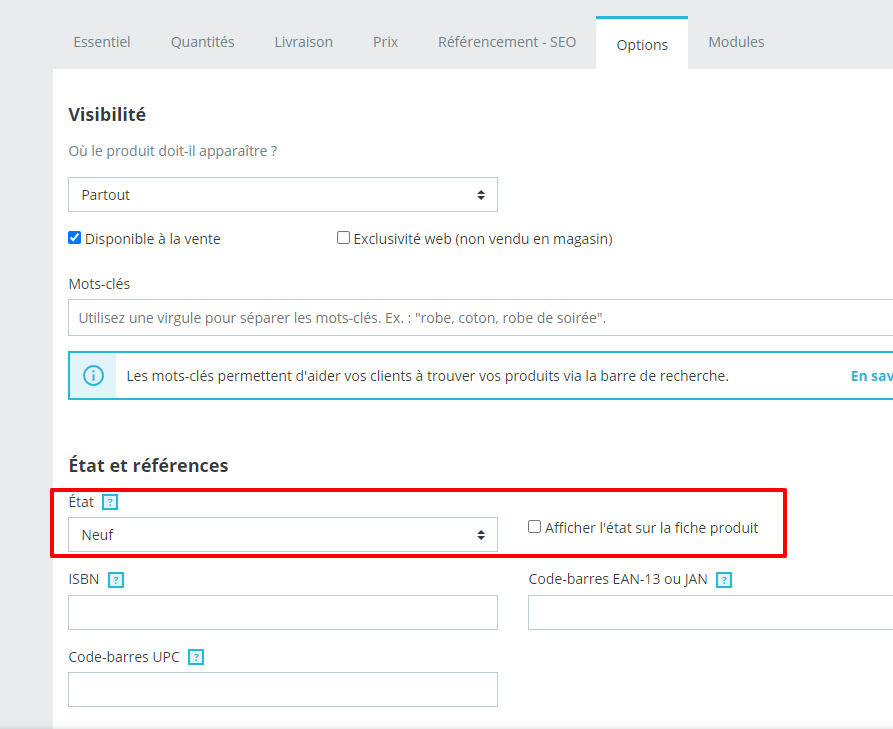This screenshot has width=893, height=729.
Task: Go to the Livraison tab
Action: point(304,42)
